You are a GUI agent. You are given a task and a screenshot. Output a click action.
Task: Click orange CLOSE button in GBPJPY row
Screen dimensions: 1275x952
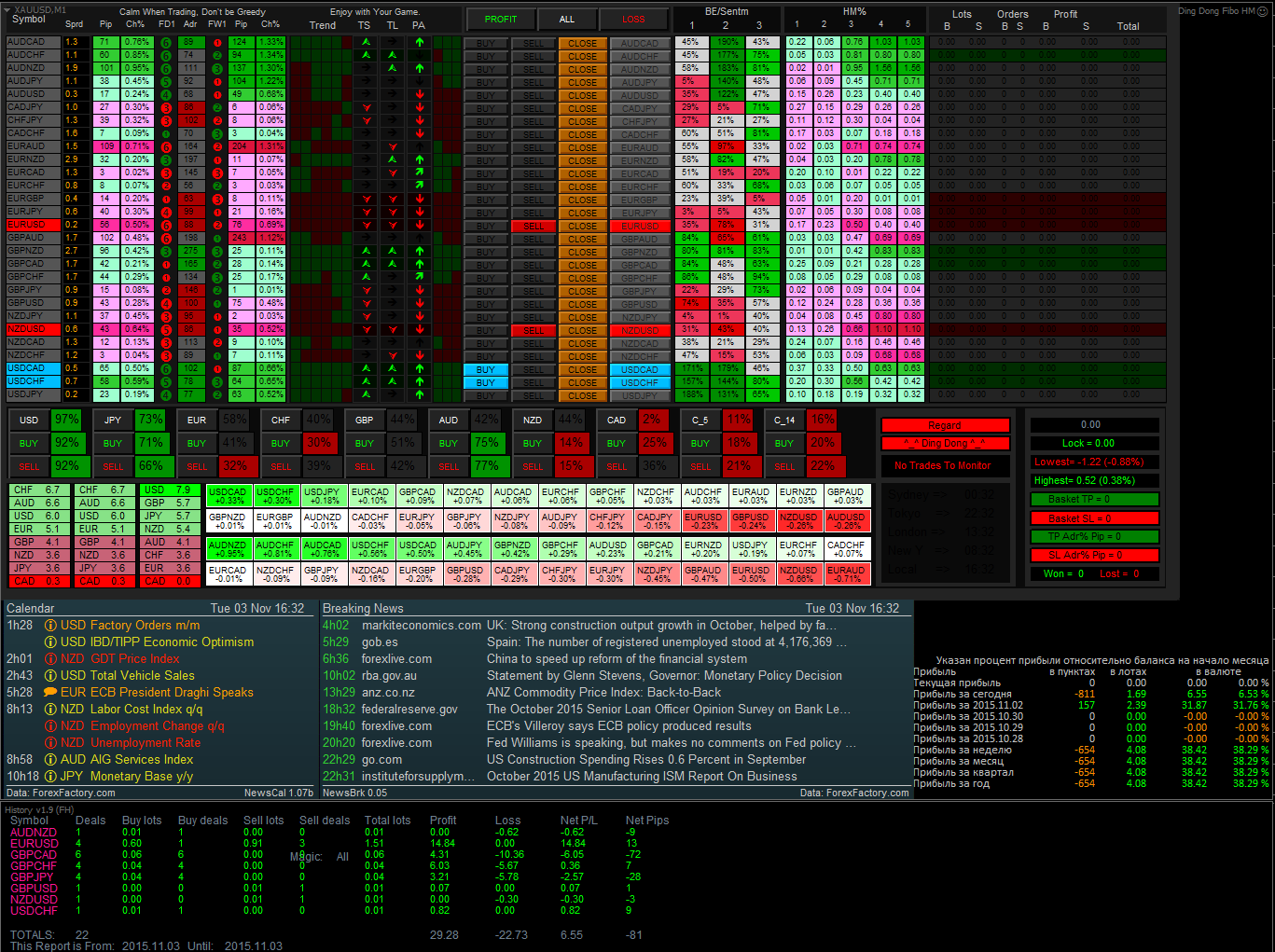[582, 291]
